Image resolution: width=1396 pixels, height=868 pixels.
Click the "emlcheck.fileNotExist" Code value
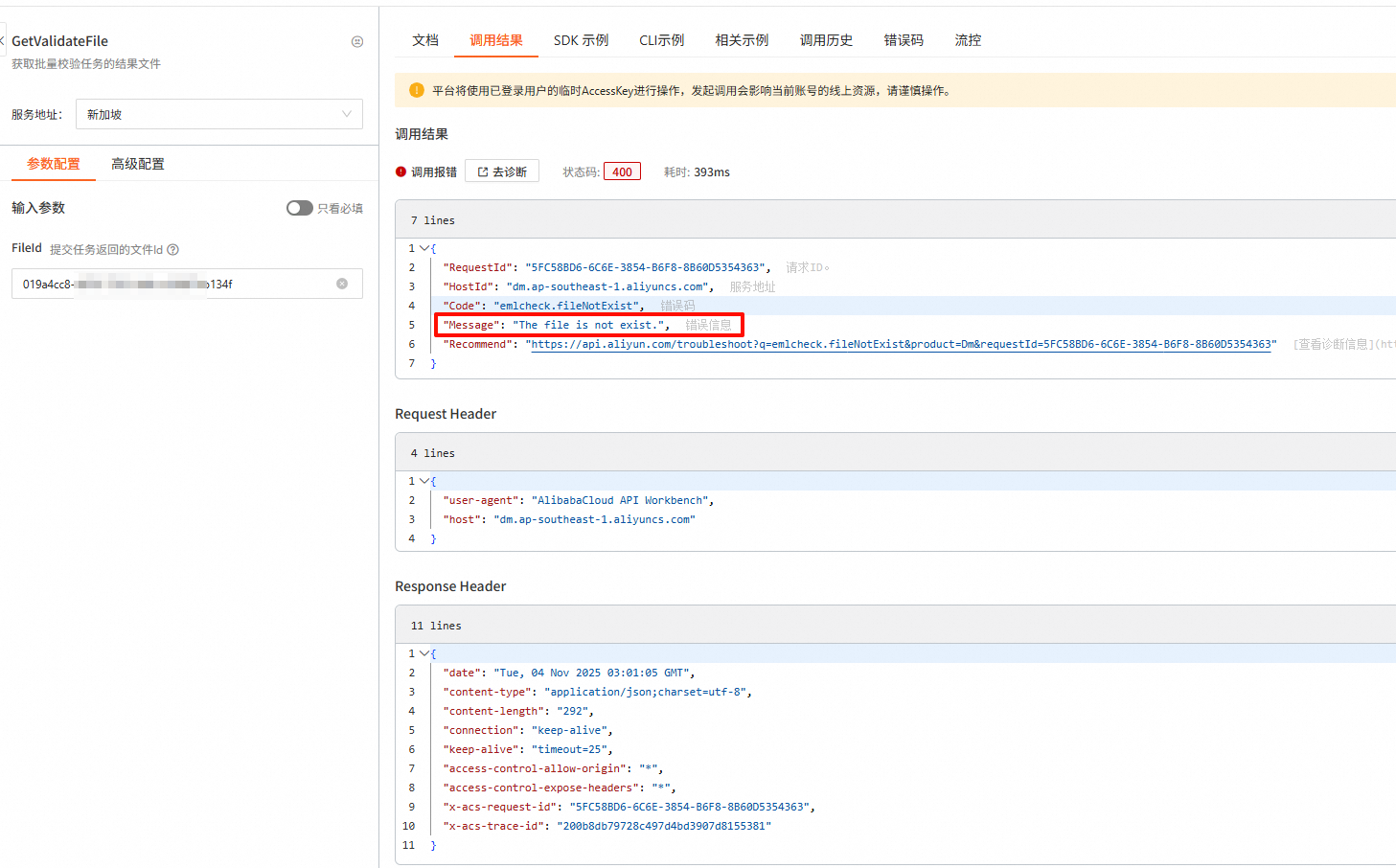pos(566,306)
